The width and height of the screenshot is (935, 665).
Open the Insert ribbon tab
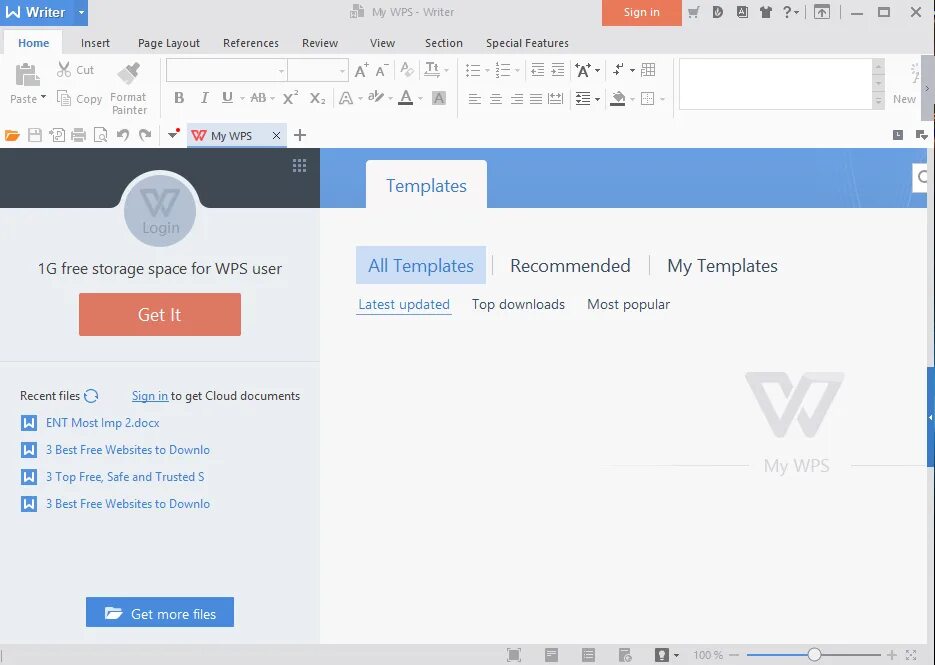coord(95,43)
